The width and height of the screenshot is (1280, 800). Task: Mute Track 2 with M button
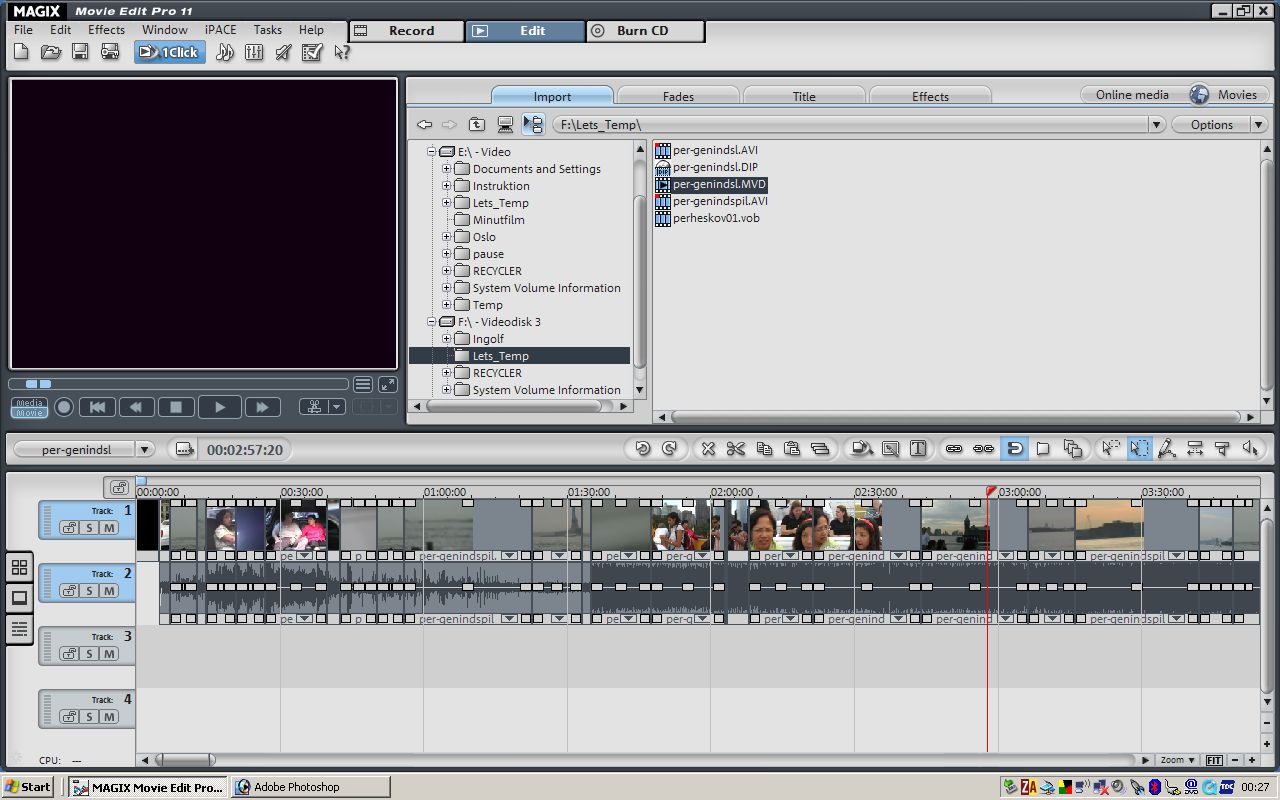coord(109,591)
